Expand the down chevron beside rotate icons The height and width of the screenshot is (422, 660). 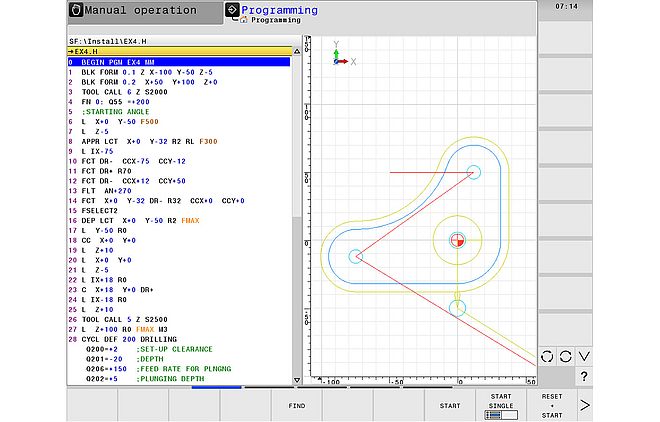click(x=584, y=356)
